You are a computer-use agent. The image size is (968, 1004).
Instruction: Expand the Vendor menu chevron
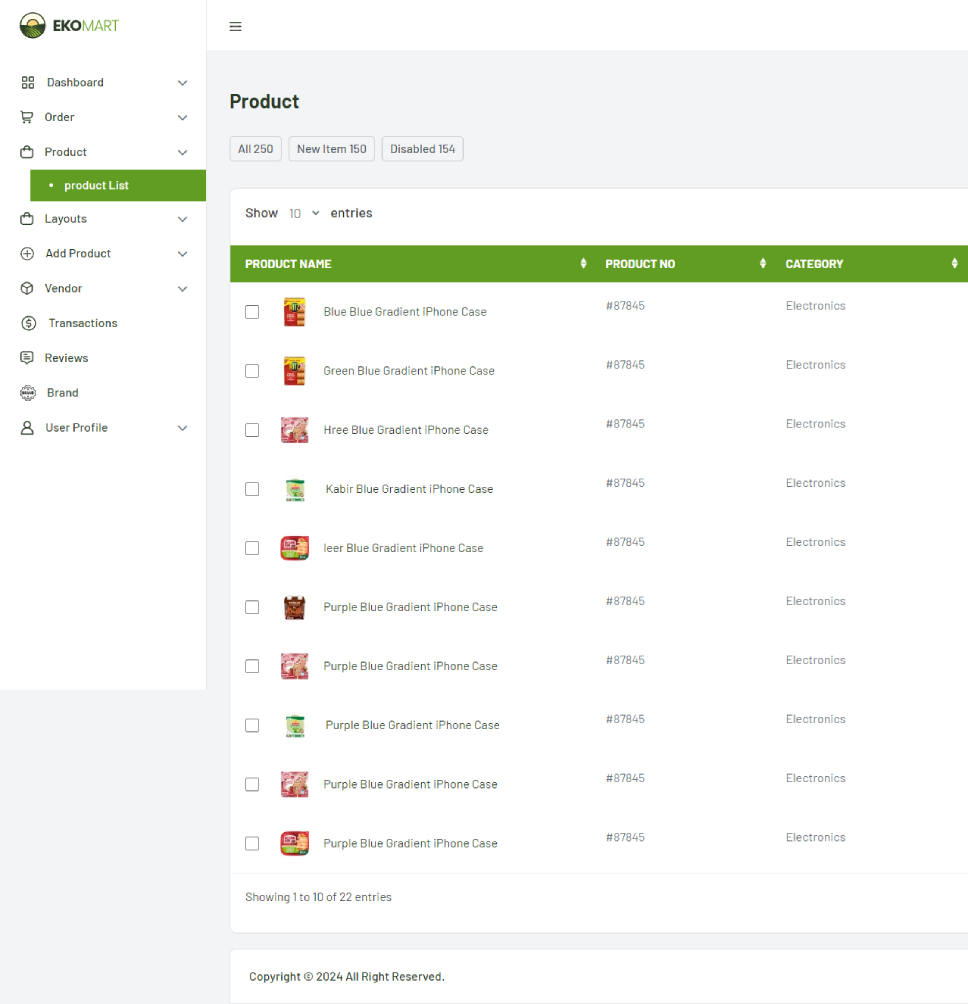pos(182,289)
